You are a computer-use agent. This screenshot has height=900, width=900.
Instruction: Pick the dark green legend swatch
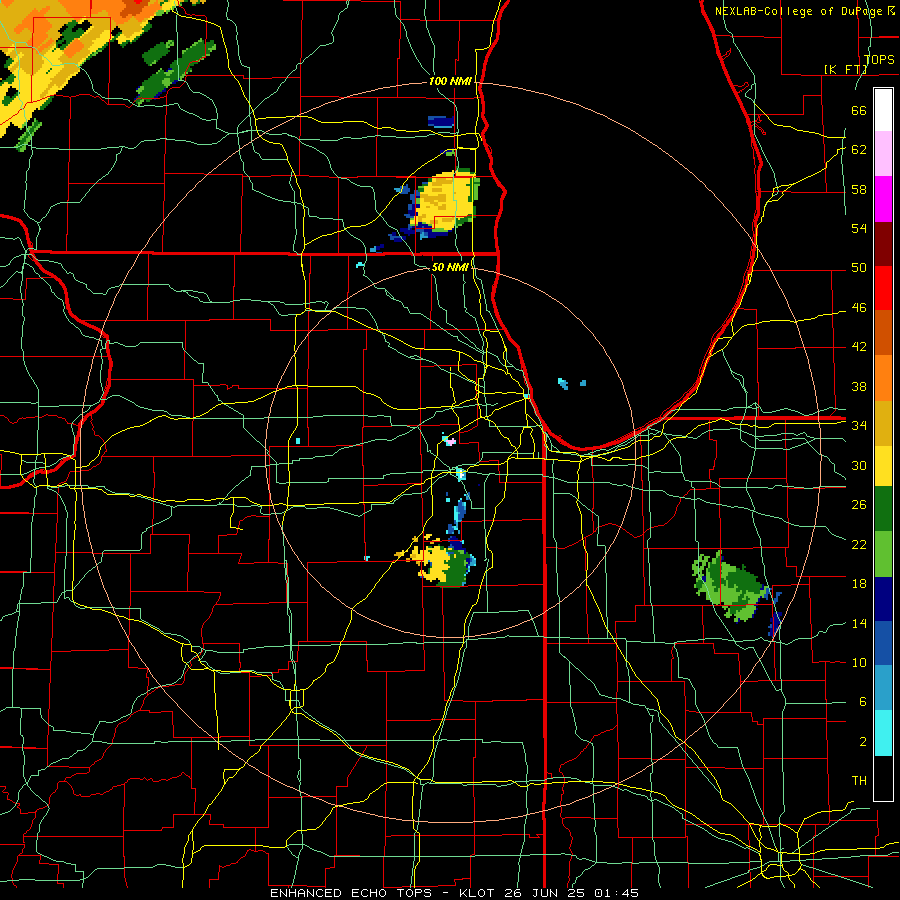[883, 509]
